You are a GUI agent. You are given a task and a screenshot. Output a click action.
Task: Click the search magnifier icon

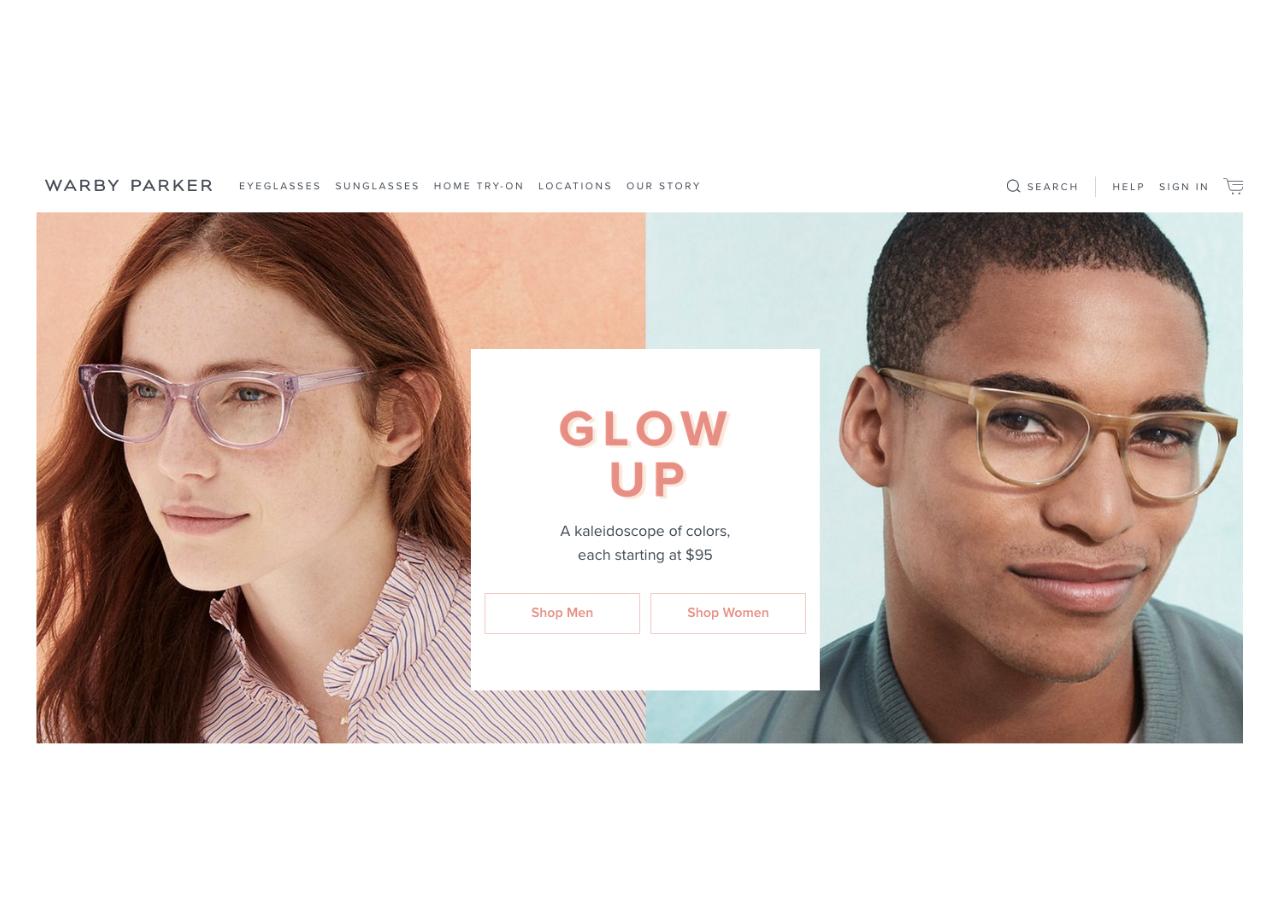point(1013,186)
